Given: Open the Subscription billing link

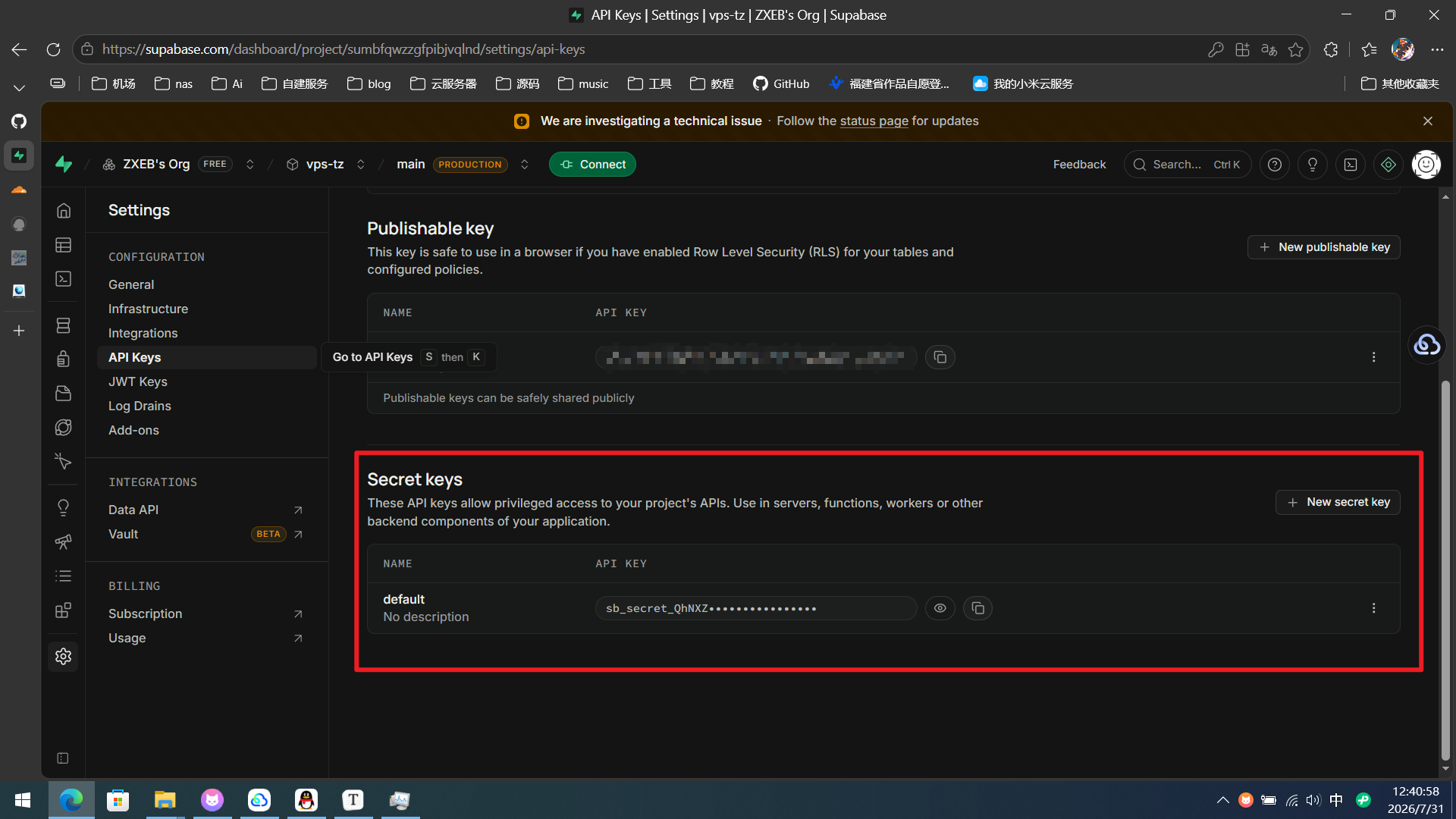Looking at the screenshot, I should pyautogui.click(x=206, y=613).
